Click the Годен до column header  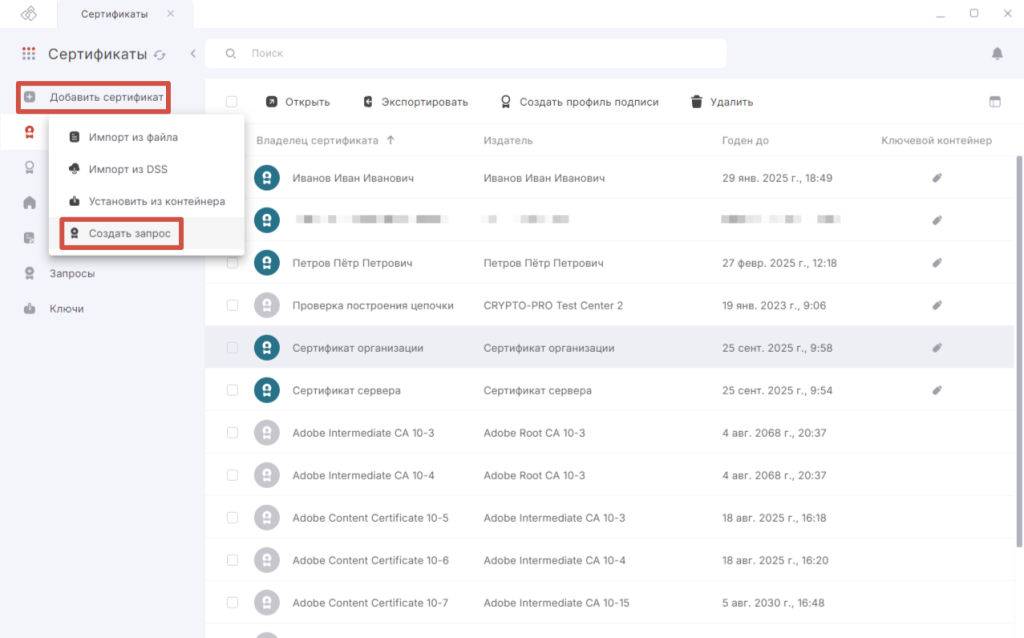(745, 140)
